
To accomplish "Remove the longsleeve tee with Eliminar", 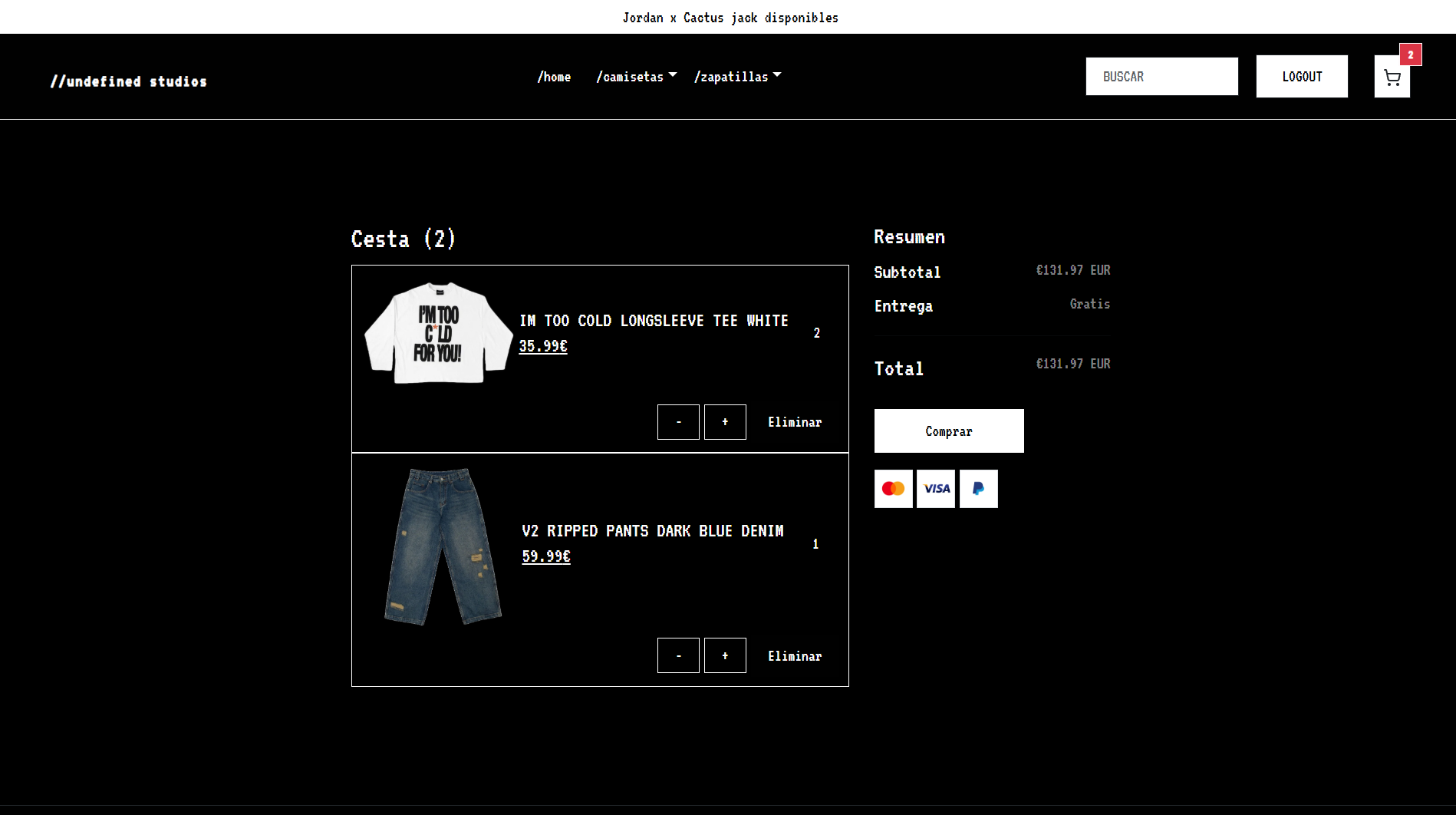I will pos(795,422).
